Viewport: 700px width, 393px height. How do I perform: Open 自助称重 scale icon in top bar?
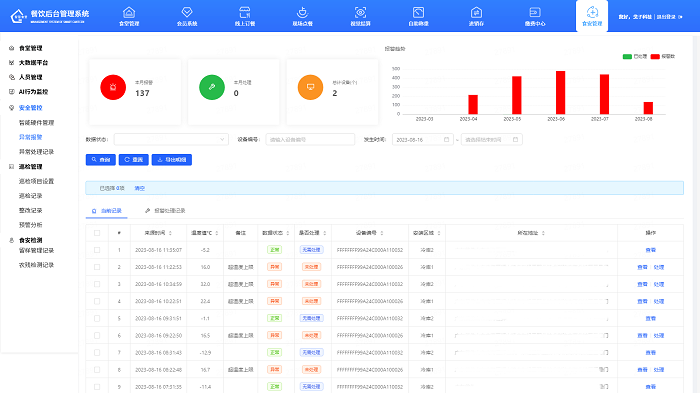click(418, 13)
